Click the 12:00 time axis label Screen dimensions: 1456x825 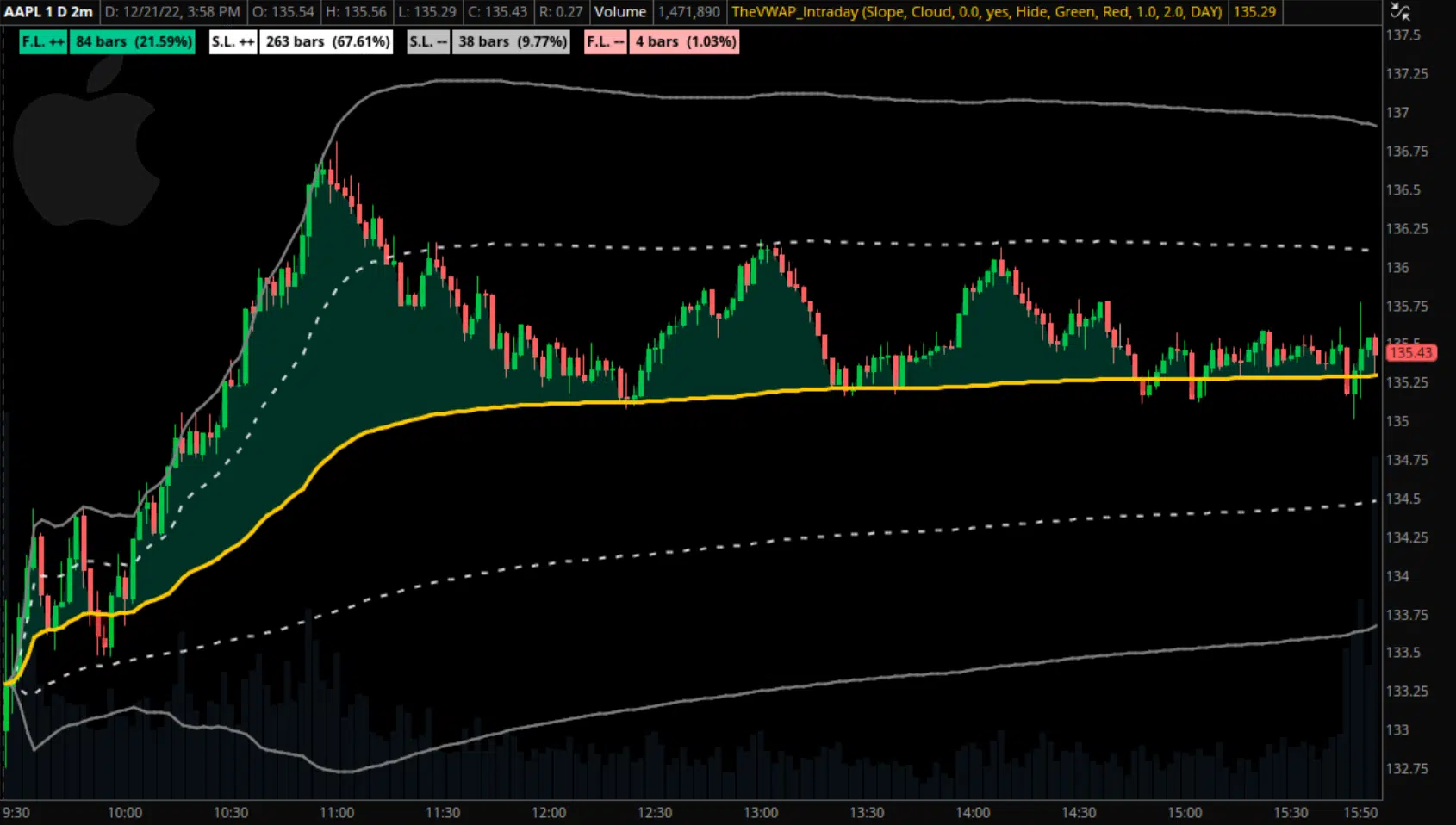[x=549, y=812]
